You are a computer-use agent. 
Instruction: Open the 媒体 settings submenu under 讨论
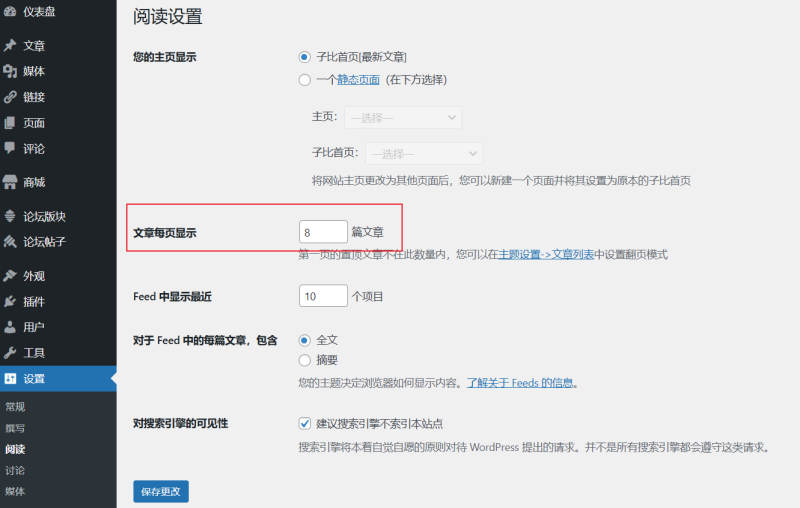pyautogui.click(x=15, y=491)
